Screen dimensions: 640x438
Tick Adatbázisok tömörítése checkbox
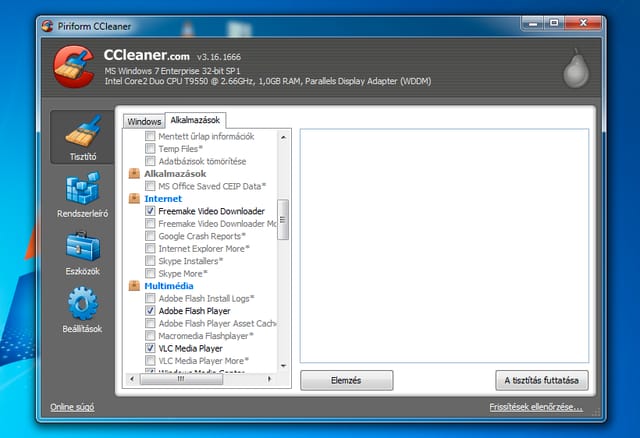pyautogui.click(x=150, y=161)
